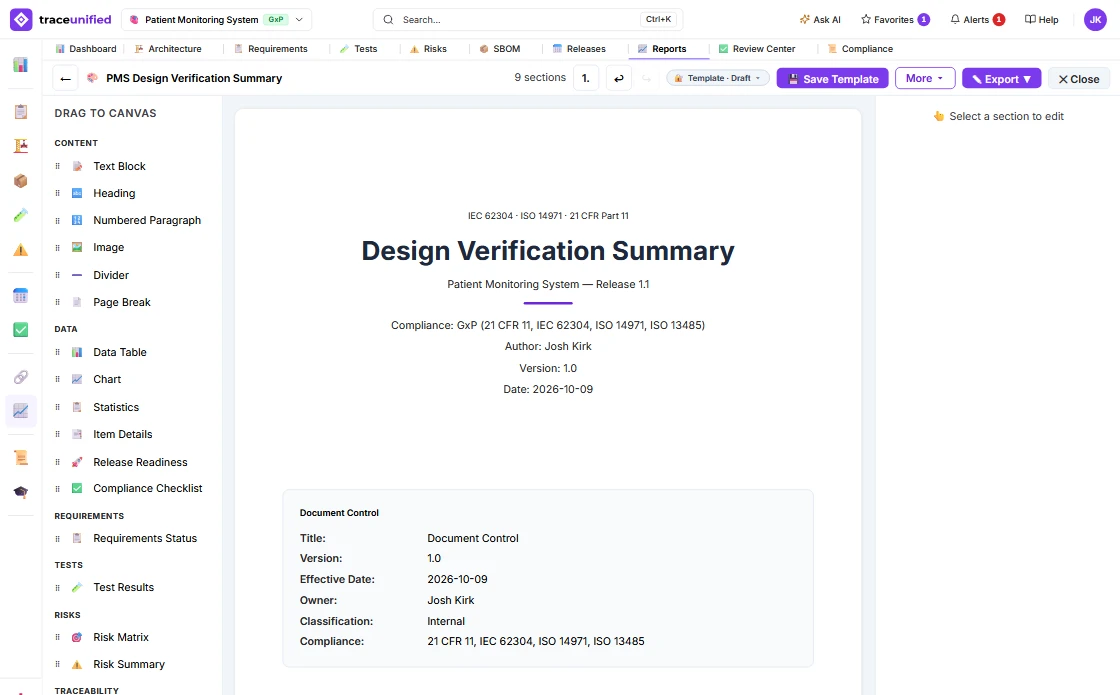Select the Data Table component icon

coord(77,352)
